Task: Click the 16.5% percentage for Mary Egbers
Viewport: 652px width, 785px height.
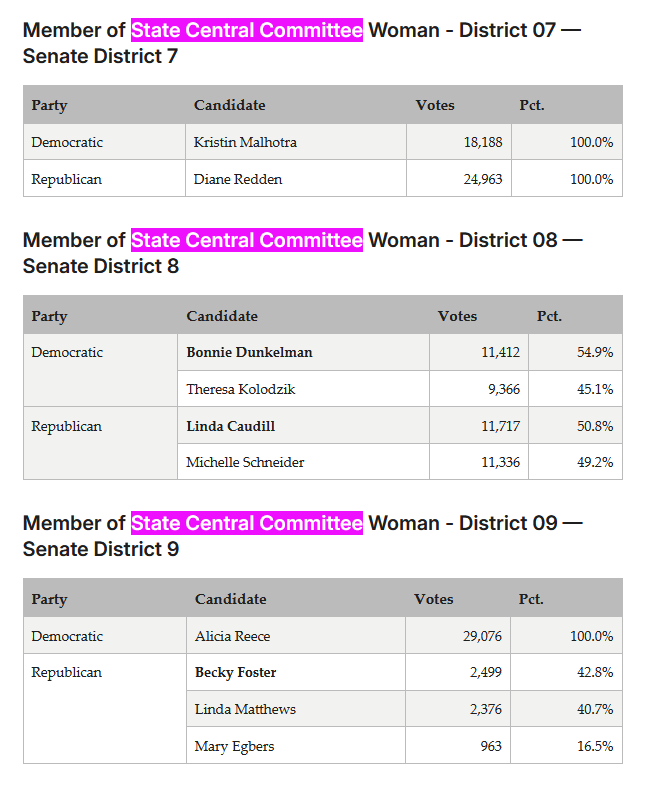Action: point(595,746)
